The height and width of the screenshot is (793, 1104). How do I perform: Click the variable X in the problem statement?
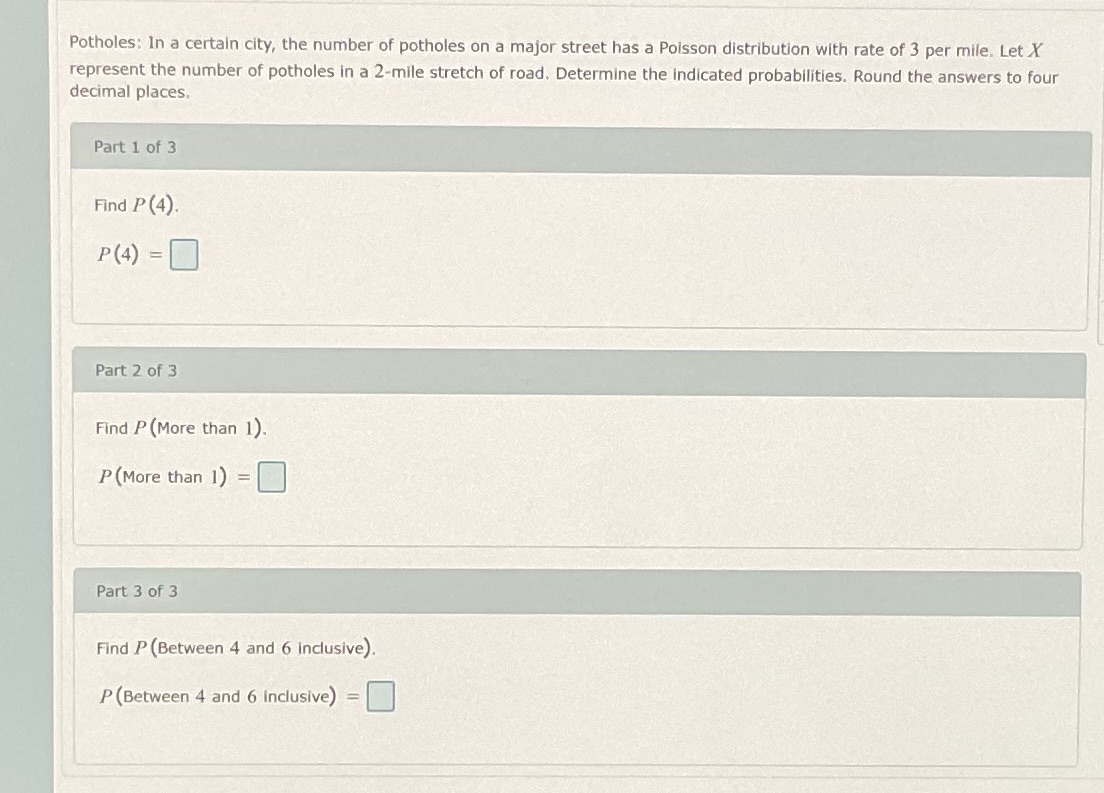pos(1037,47)
